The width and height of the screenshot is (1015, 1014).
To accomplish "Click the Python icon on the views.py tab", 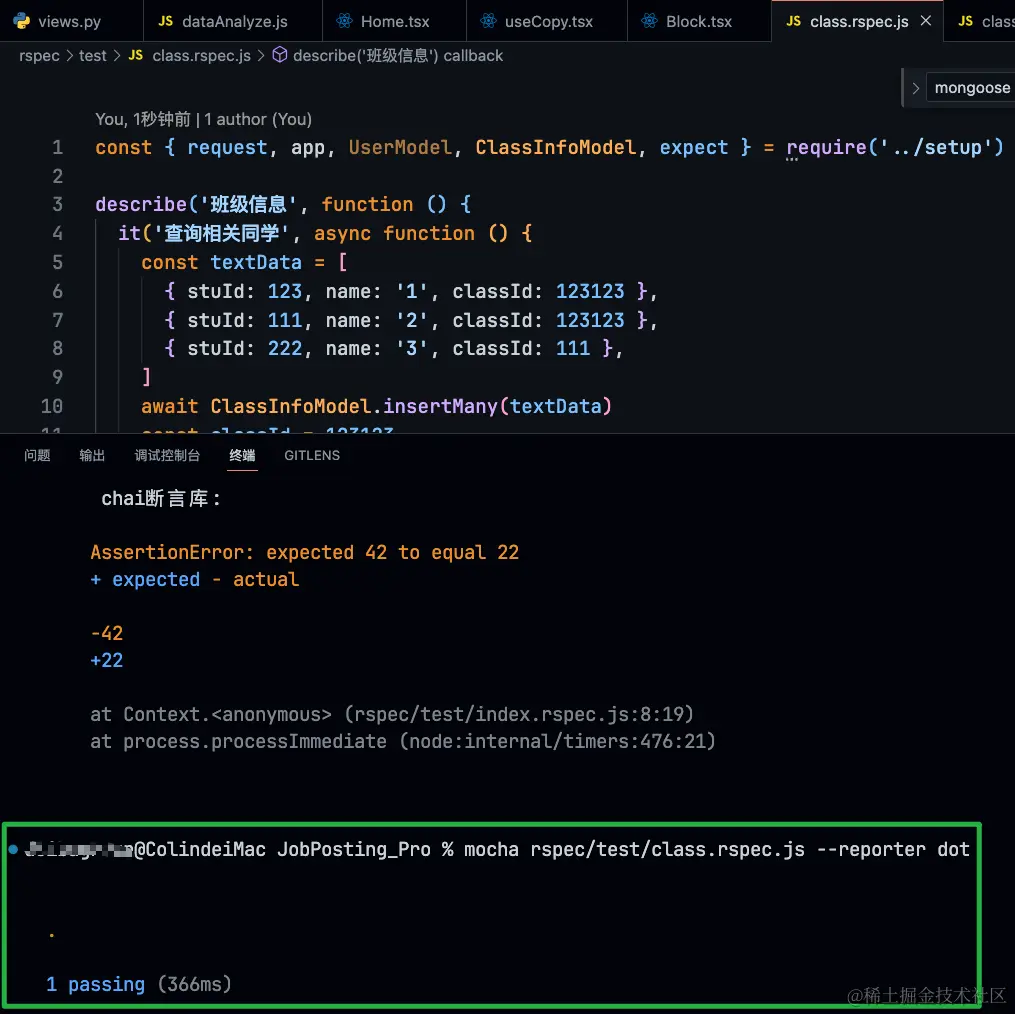I will click(x=21, y=21).
